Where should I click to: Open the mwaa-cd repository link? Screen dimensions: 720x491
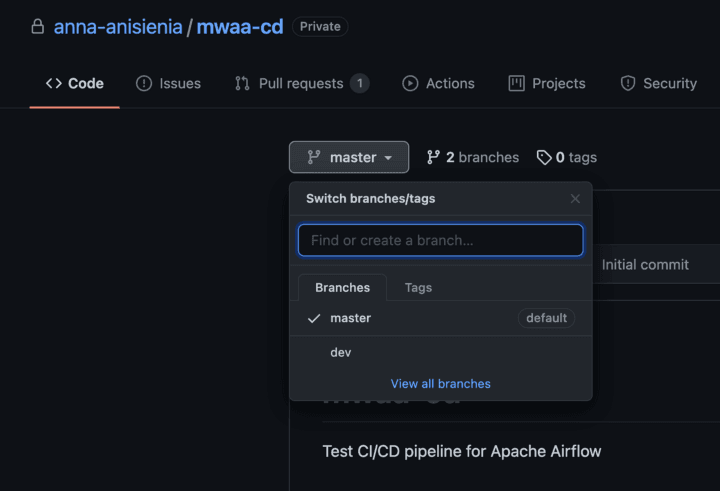240,27
